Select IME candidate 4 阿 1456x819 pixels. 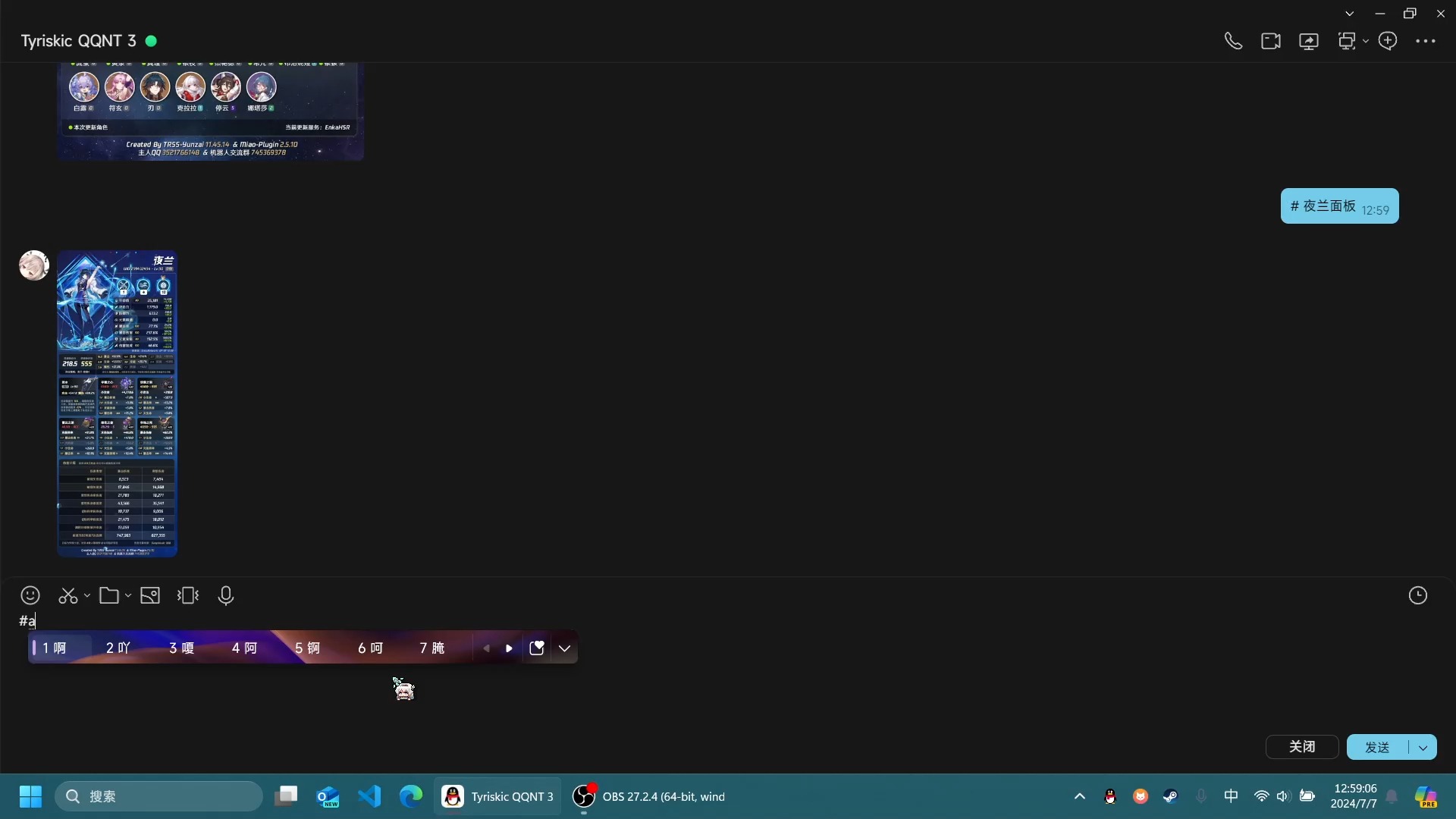(x=244, y=648)
